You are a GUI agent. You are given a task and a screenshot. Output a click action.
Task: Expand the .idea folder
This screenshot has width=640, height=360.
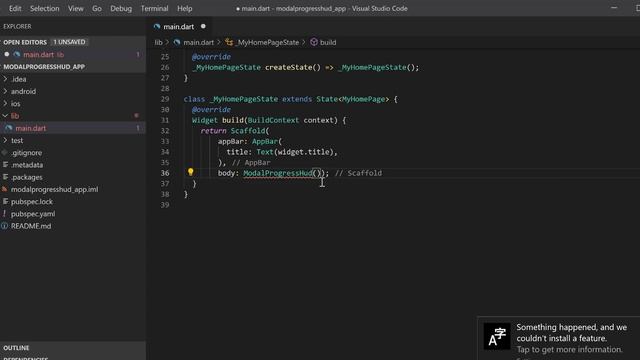pyautogui.click(x=18, y=79)
